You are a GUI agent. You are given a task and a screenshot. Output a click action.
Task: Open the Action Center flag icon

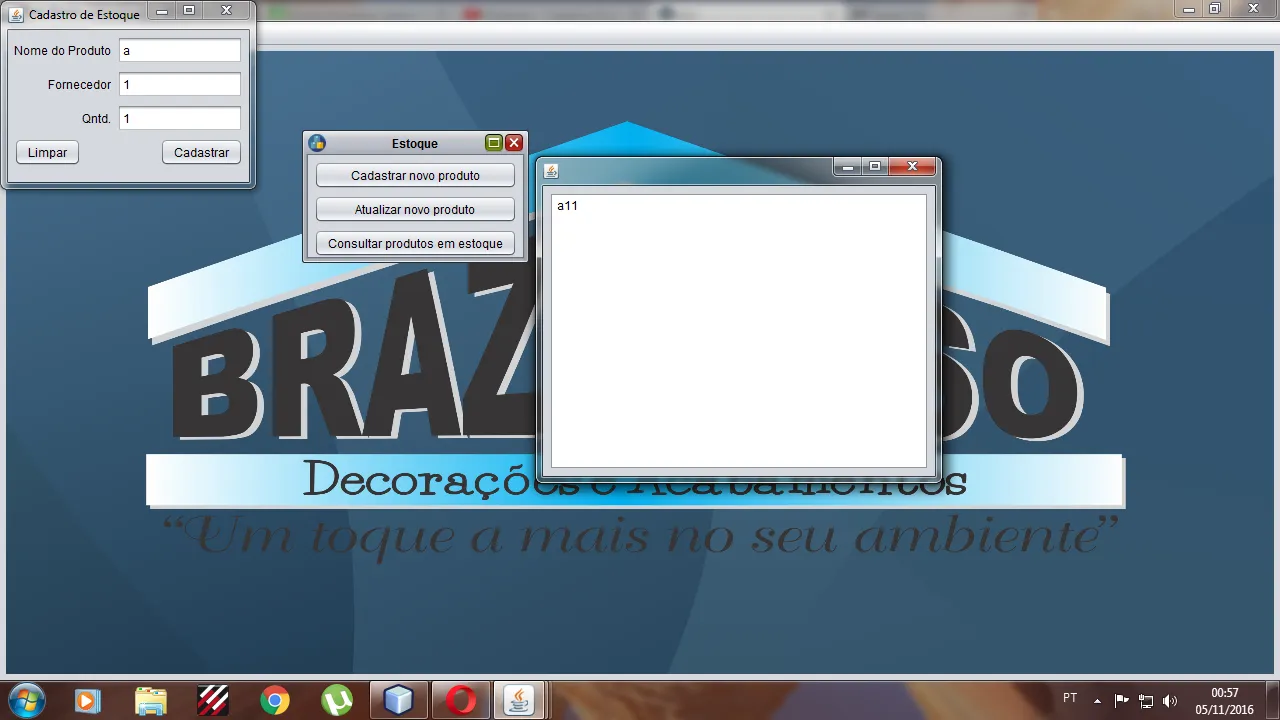[x=1121, y=700]
